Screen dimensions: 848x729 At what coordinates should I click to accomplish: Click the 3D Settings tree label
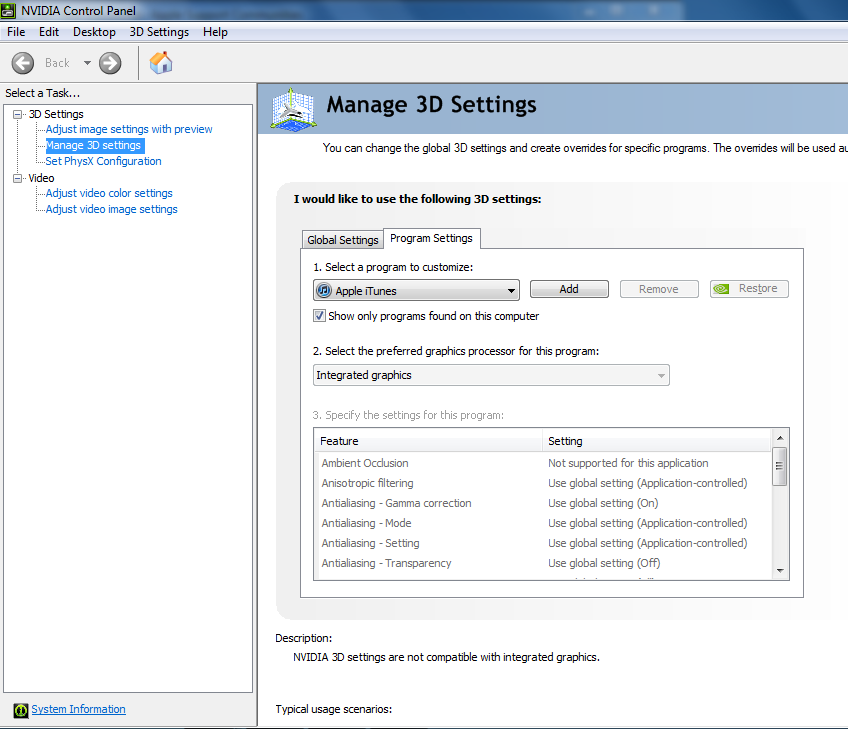coord(56,114)
